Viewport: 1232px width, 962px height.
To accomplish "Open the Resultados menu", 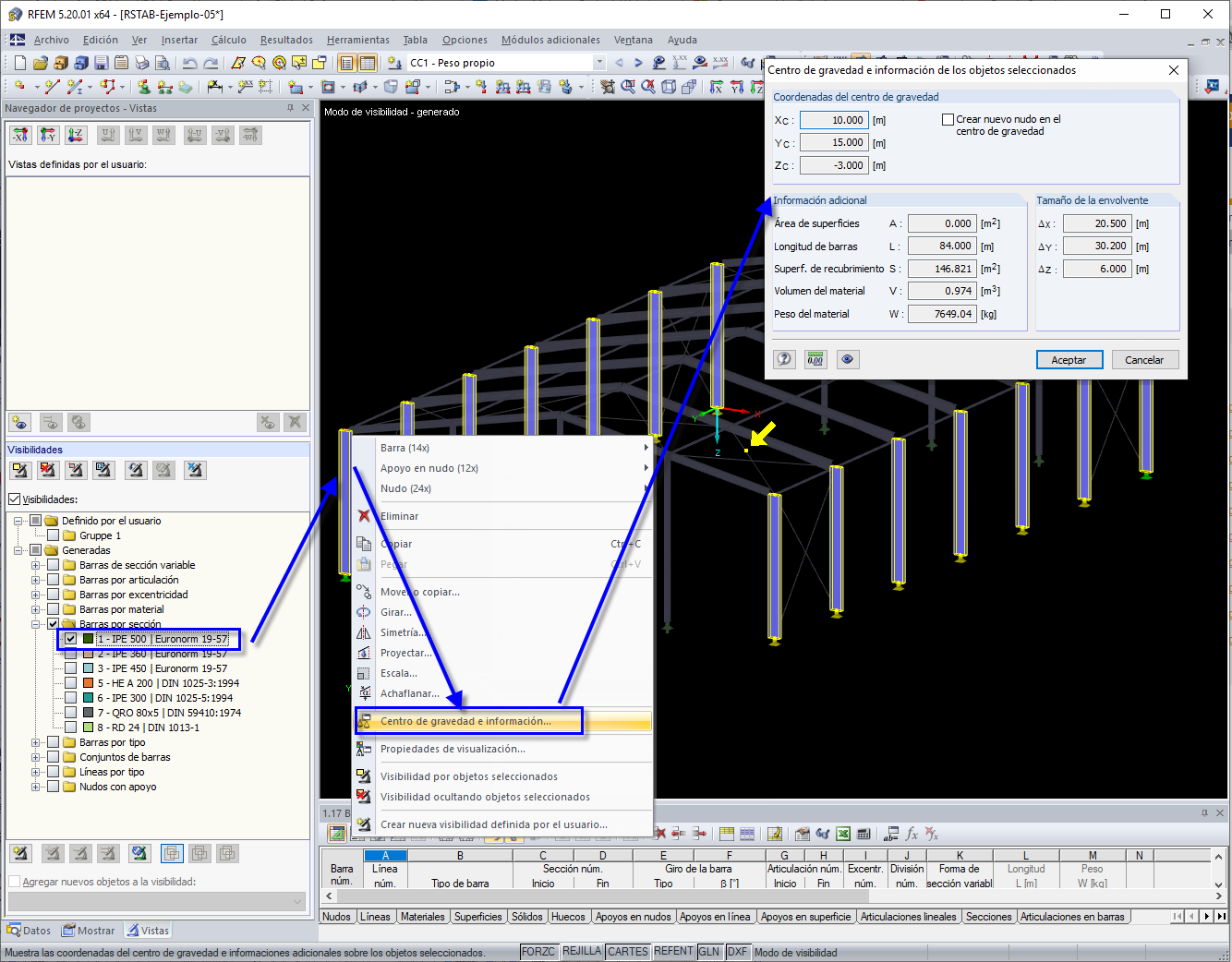I will [286, 40].
